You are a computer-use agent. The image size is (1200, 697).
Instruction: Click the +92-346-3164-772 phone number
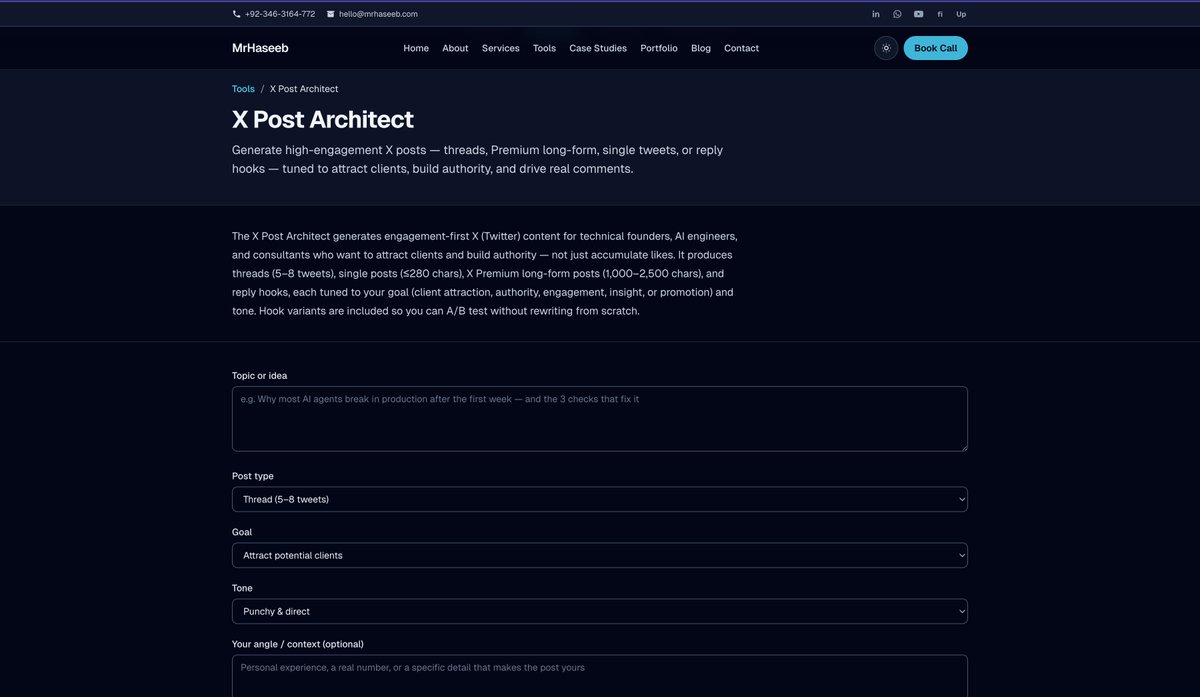tap(280, 14)
